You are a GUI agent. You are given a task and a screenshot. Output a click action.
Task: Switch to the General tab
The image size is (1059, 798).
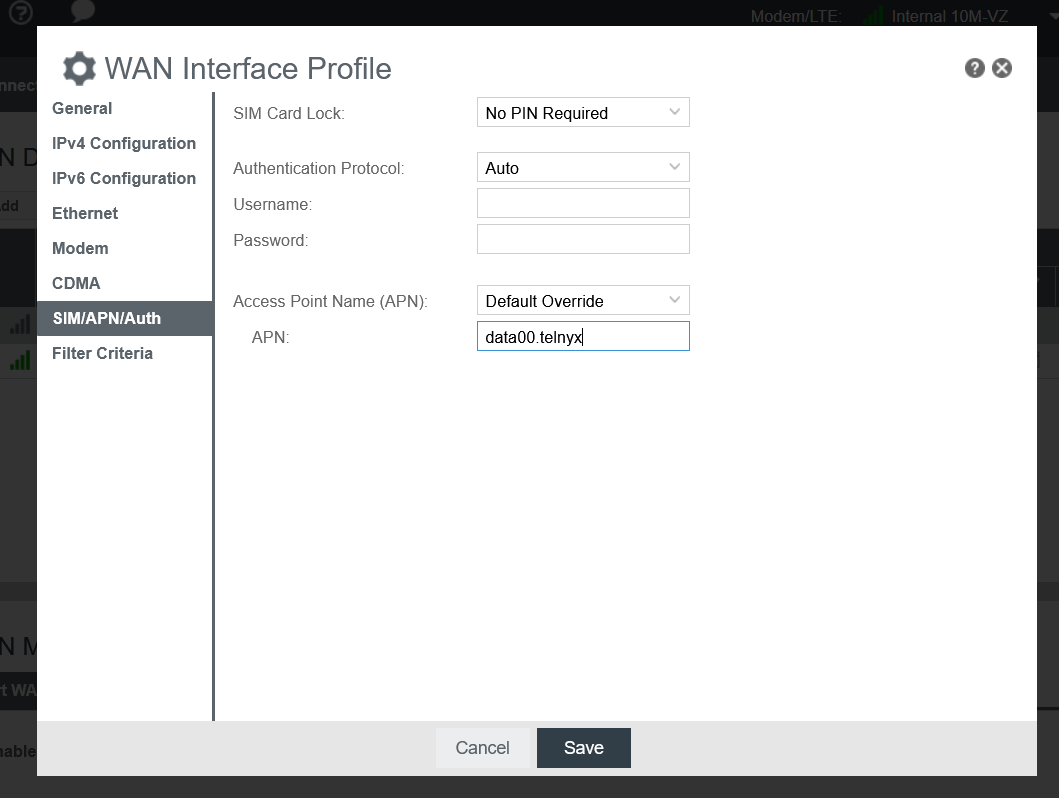[82, 108]
